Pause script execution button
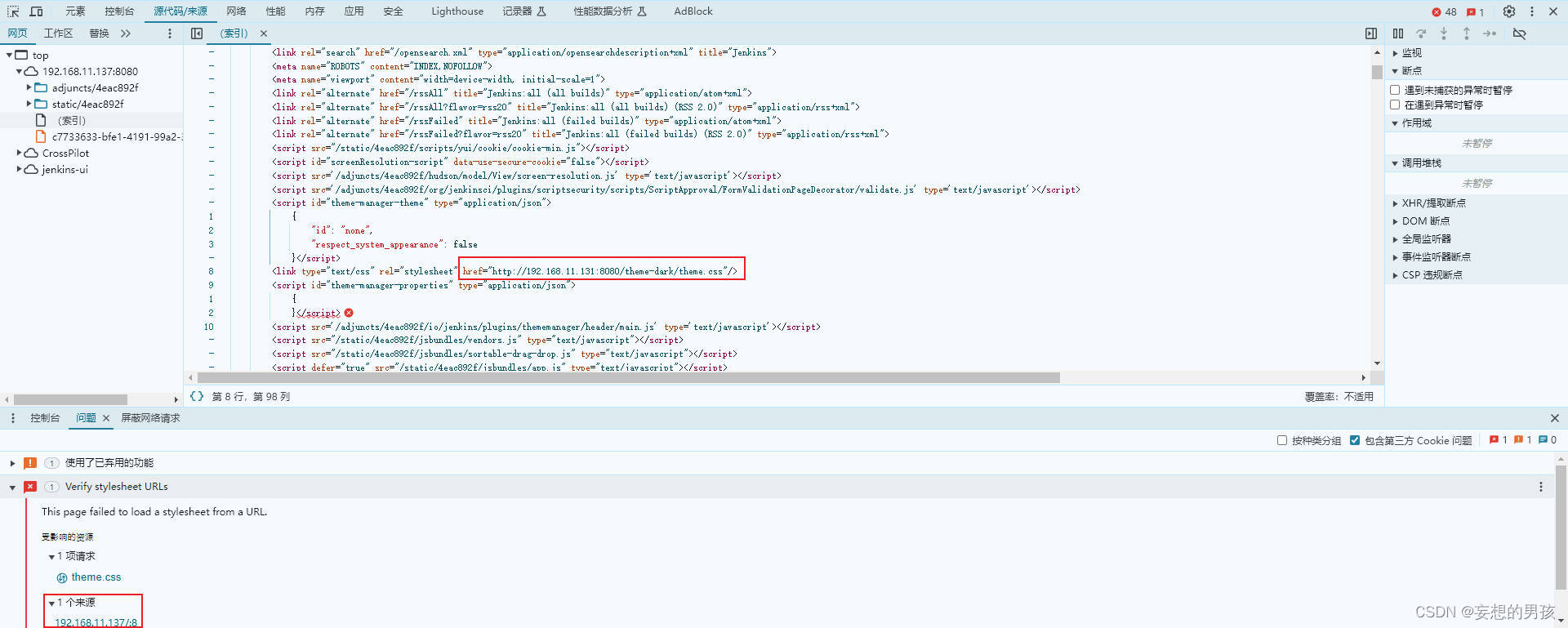The width and height of the screenshot is (1568, 628). pos(1398,33)
